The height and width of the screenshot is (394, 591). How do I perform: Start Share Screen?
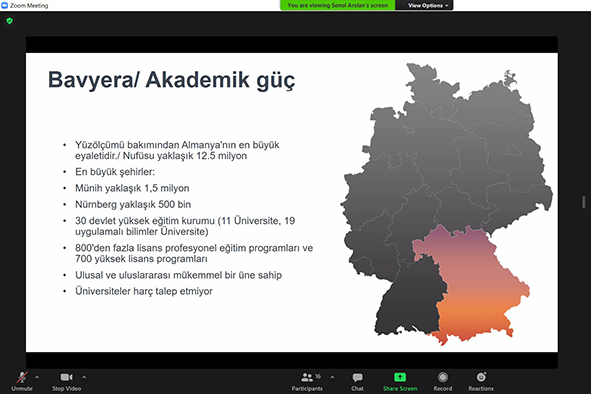tap(400, 381)
